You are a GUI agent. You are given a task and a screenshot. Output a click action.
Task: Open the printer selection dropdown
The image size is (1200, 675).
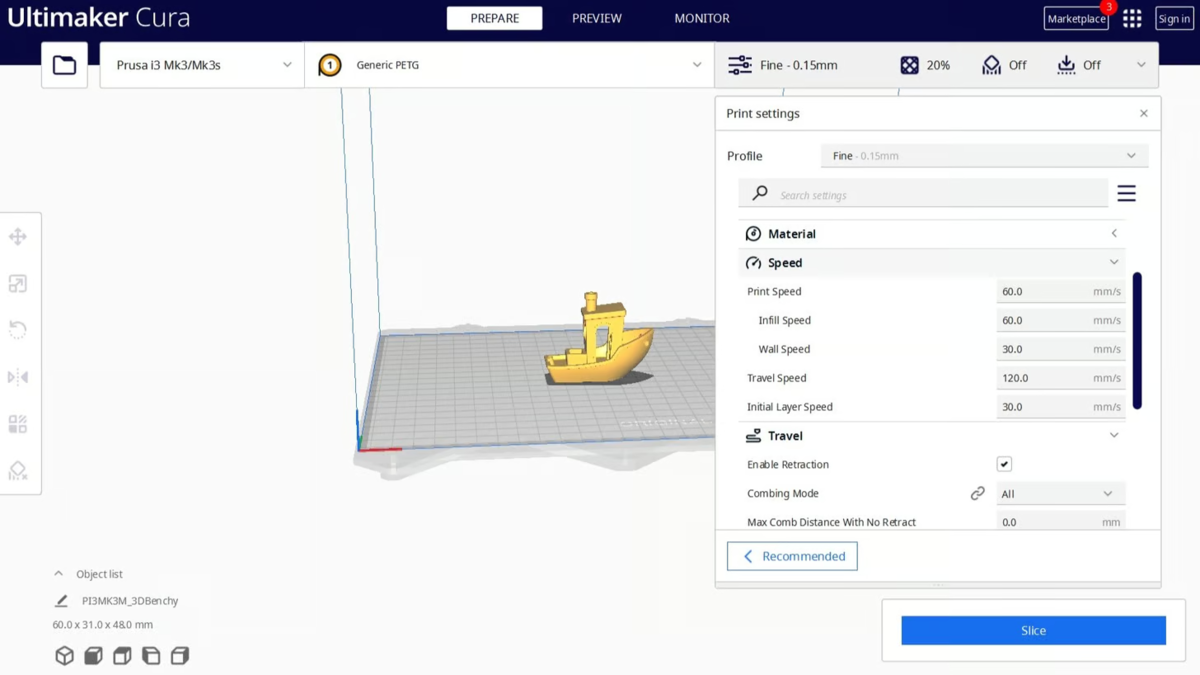[x=202, y=65]
